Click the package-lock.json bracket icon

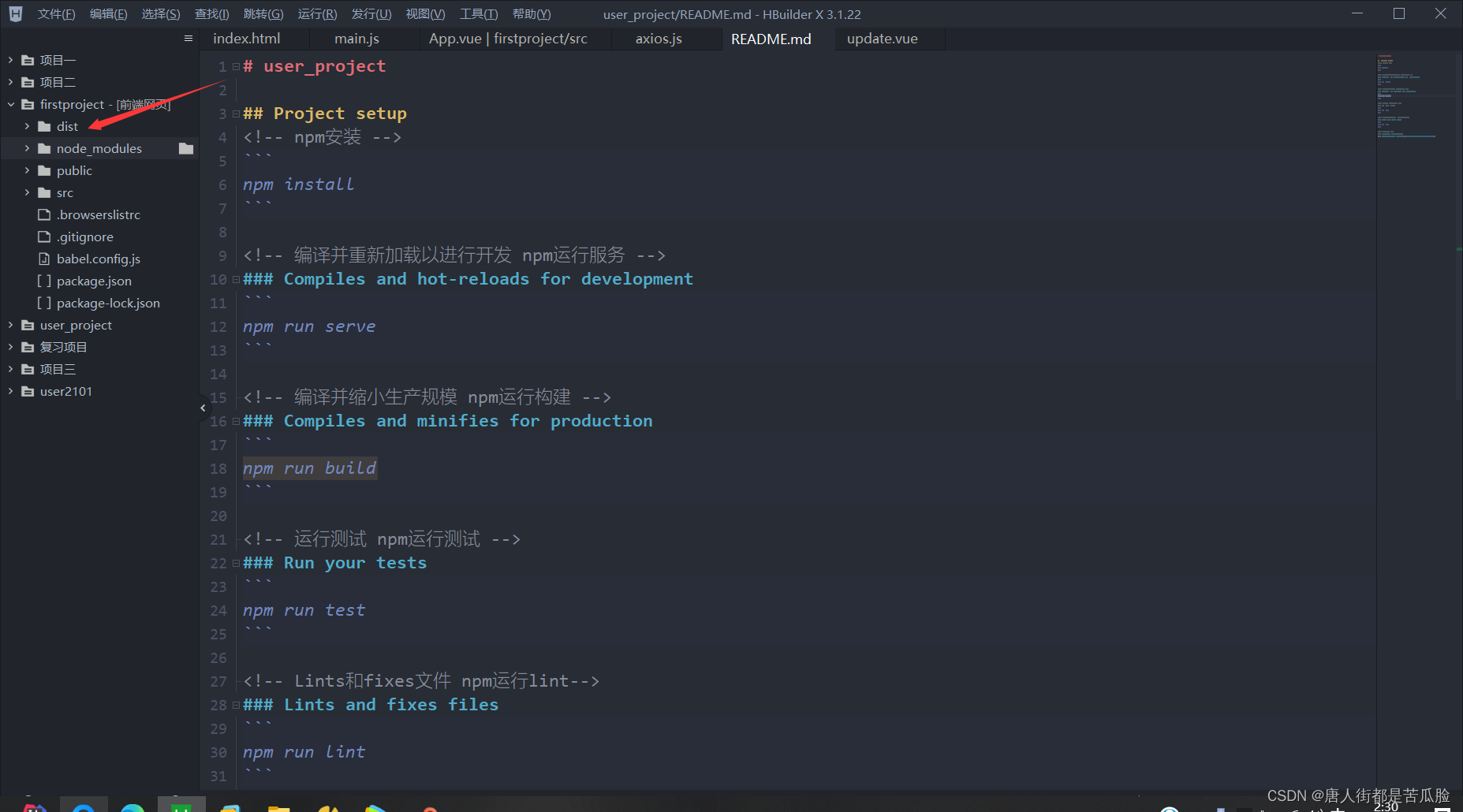(x=44, y=303)
